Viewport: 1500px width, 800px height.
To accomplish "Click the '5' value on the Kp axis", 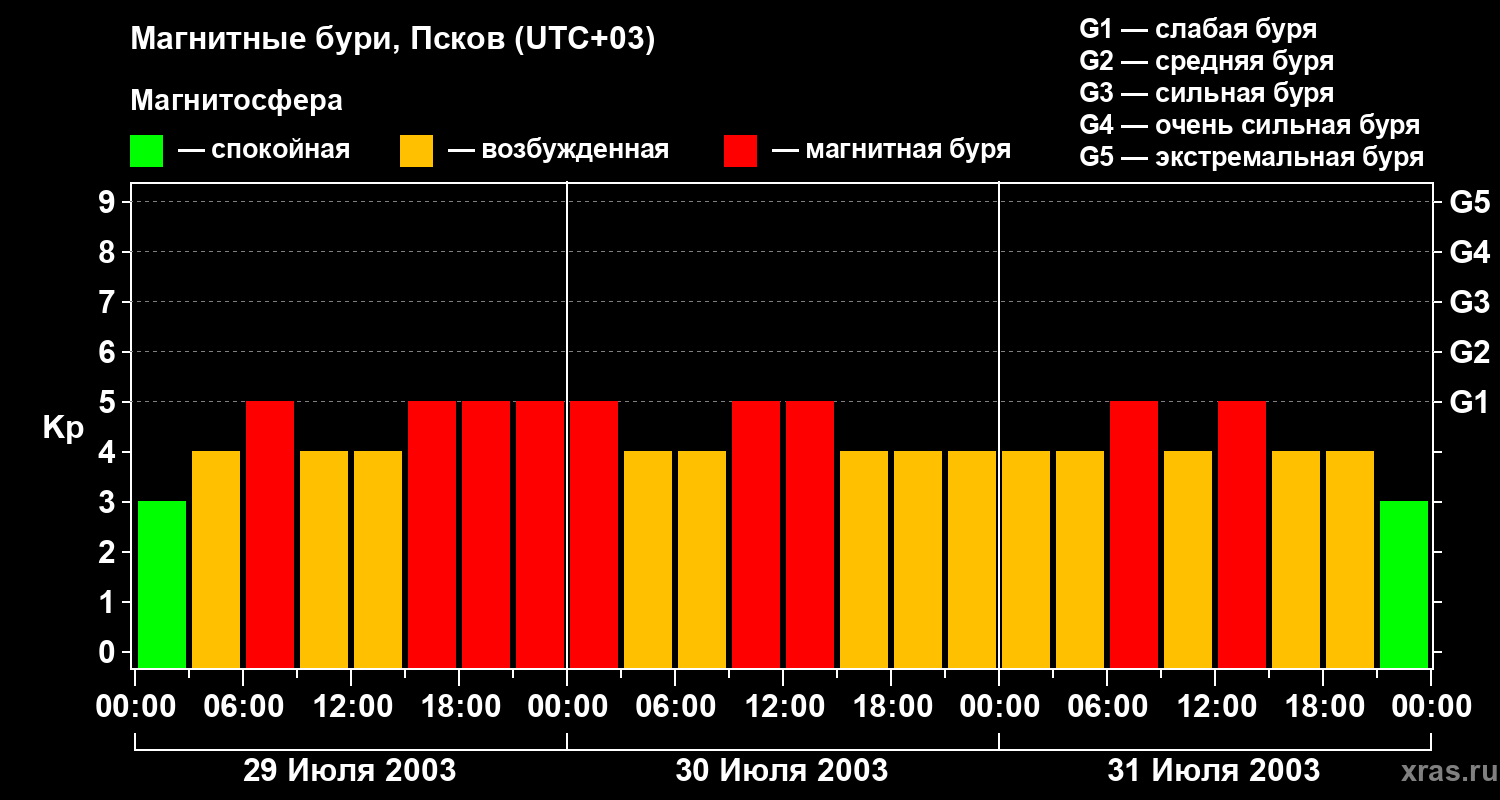I will pyautogui.click(x=108, y=402).
